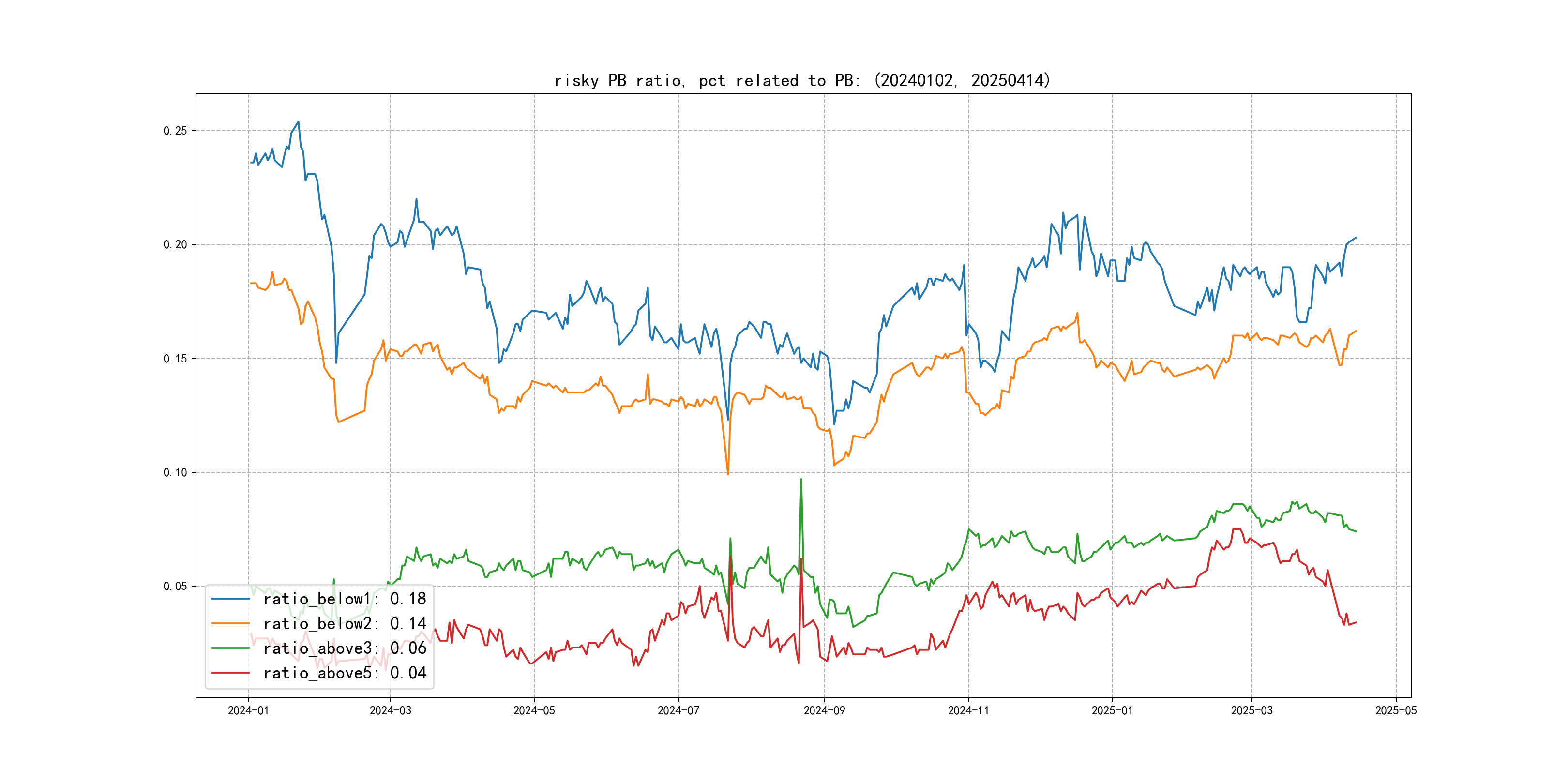This screenshot has height=784, width=1568.
Task: Click the 2024-05 x-axis tick label
Action: pos(534,711)
